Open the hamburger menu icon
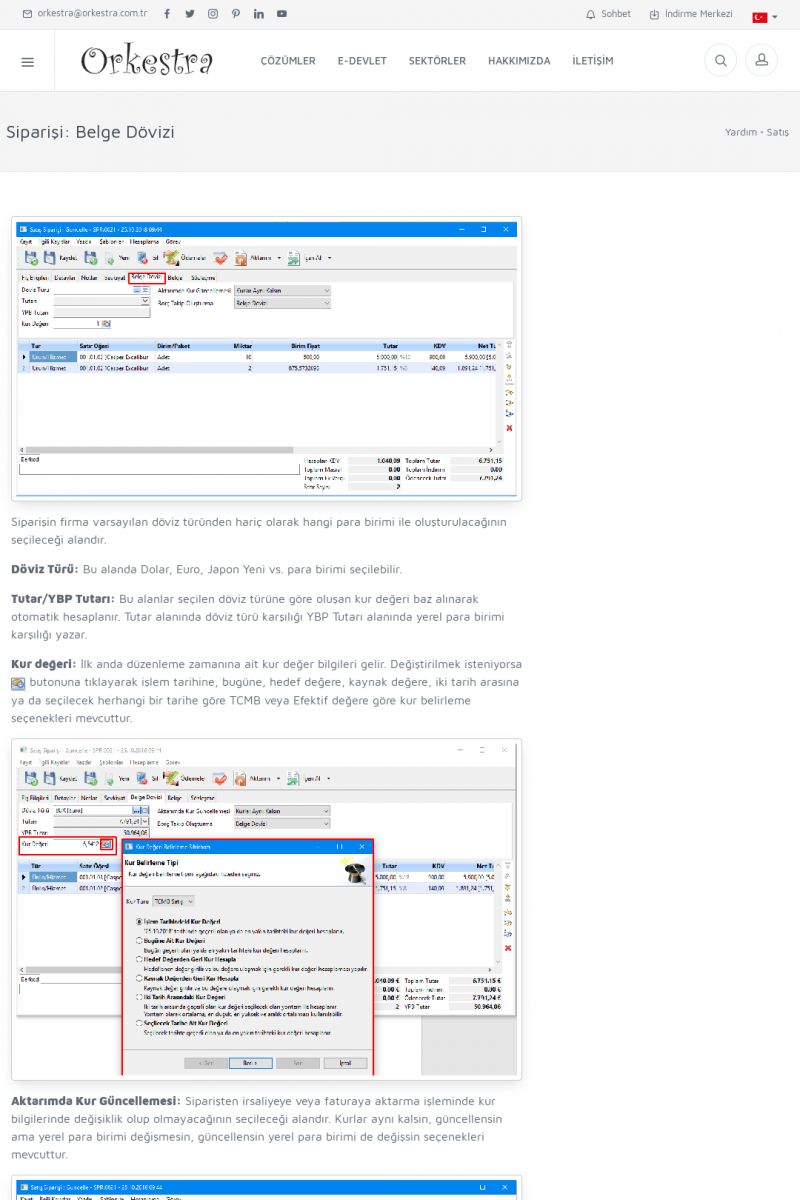Screen dimensions: 800x1200 point(27,61)
